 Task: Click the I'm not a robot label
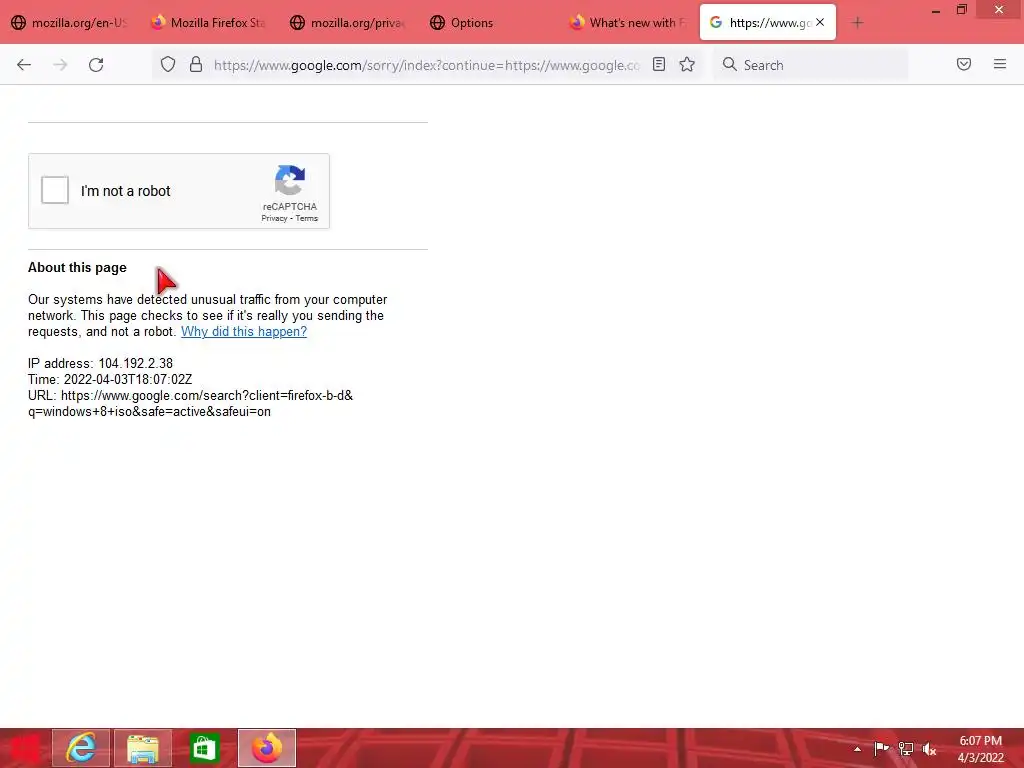click(x=125, y=191)
